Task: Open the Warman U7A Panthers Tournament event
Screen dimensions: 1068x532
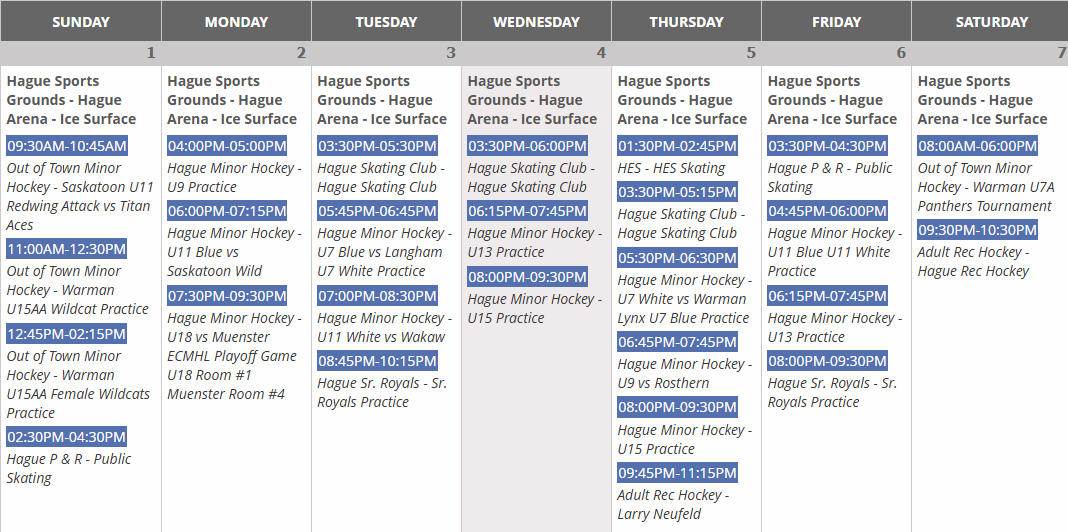Action: click(x=984, y=187)
